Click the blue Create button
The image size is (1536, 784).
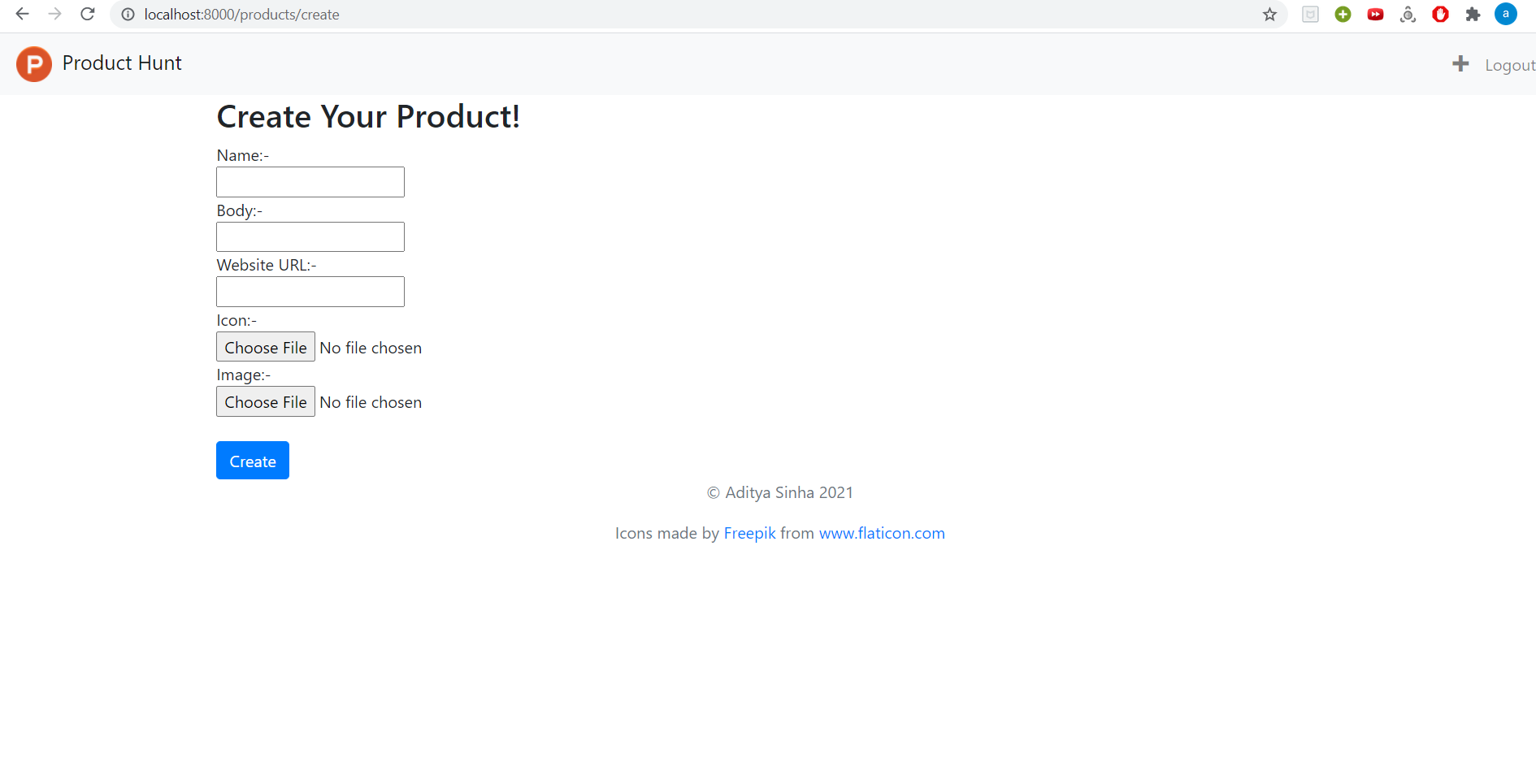(253, 461)
